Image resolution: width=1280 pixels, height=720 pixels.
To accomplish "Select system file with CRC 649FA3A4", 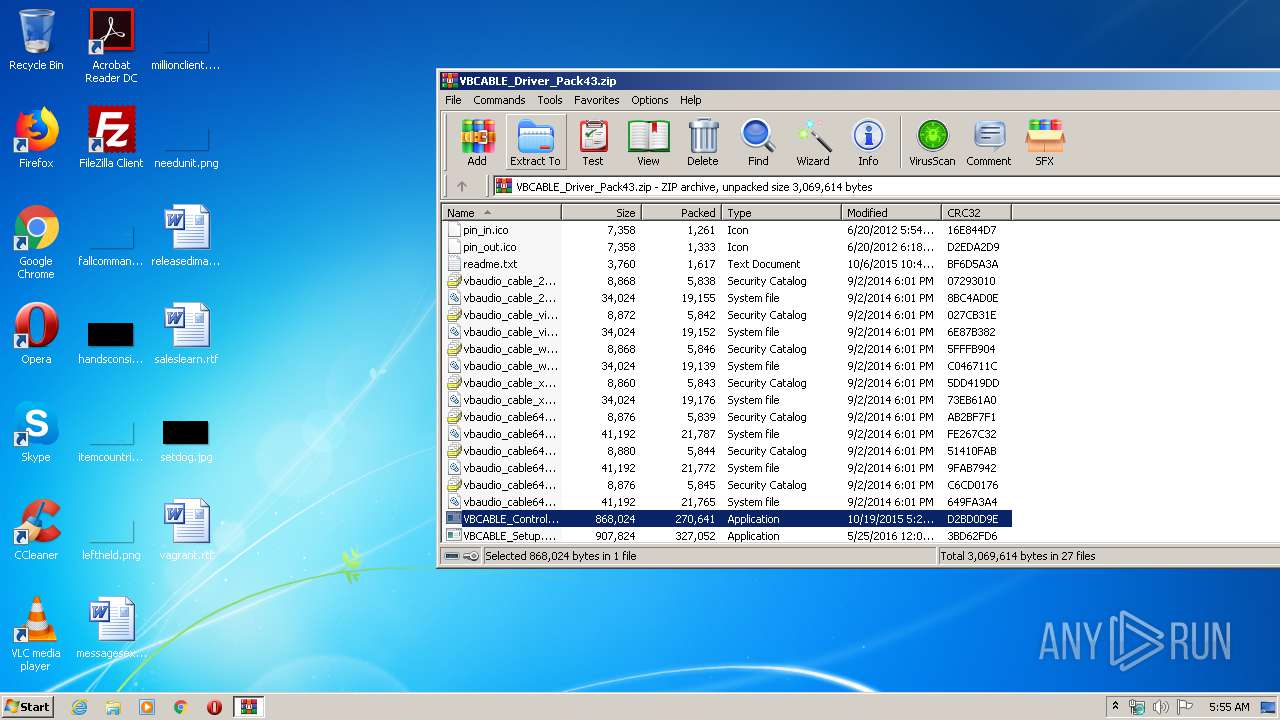I will [727, 502].
